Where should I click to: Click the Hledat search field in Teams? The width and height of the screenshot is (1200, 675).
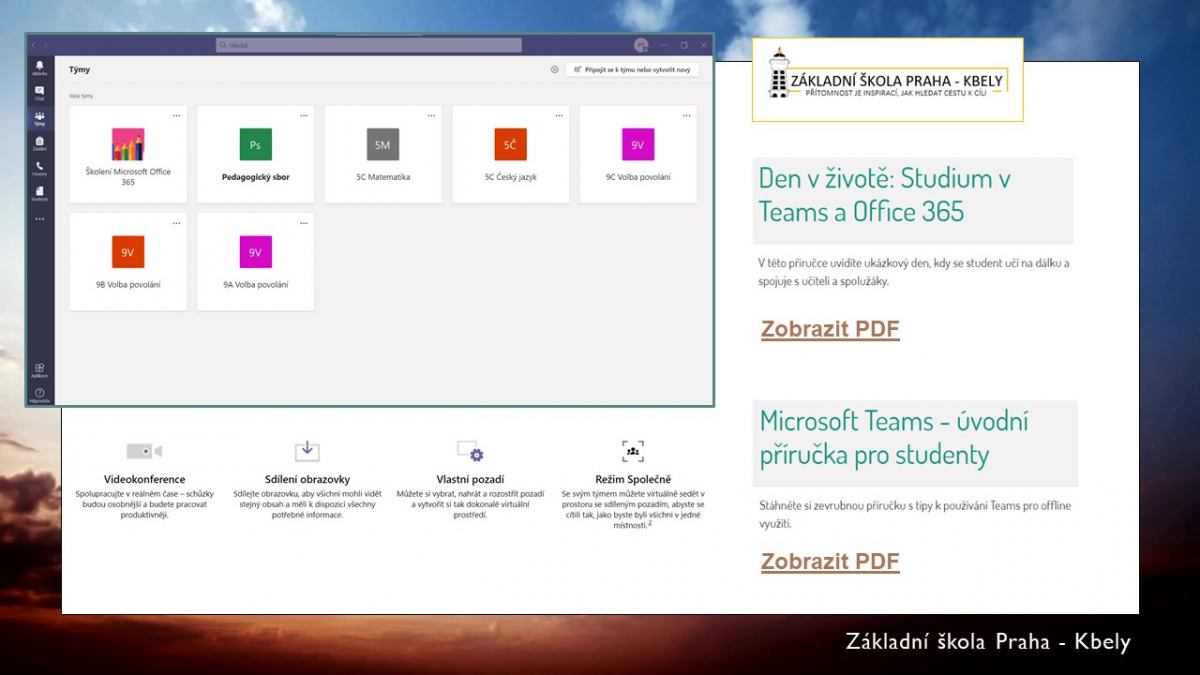point(369,45)
